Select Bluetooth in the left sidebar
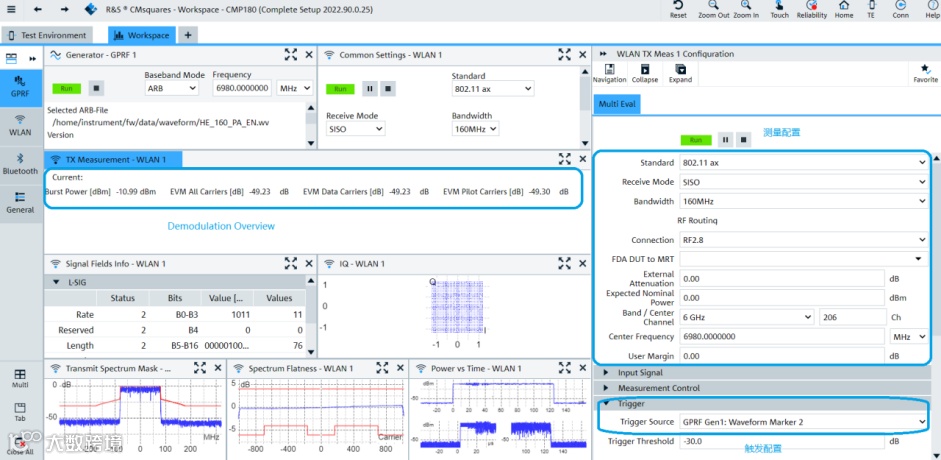The width and height of the screenshot is (941, 460). [20, 164]
